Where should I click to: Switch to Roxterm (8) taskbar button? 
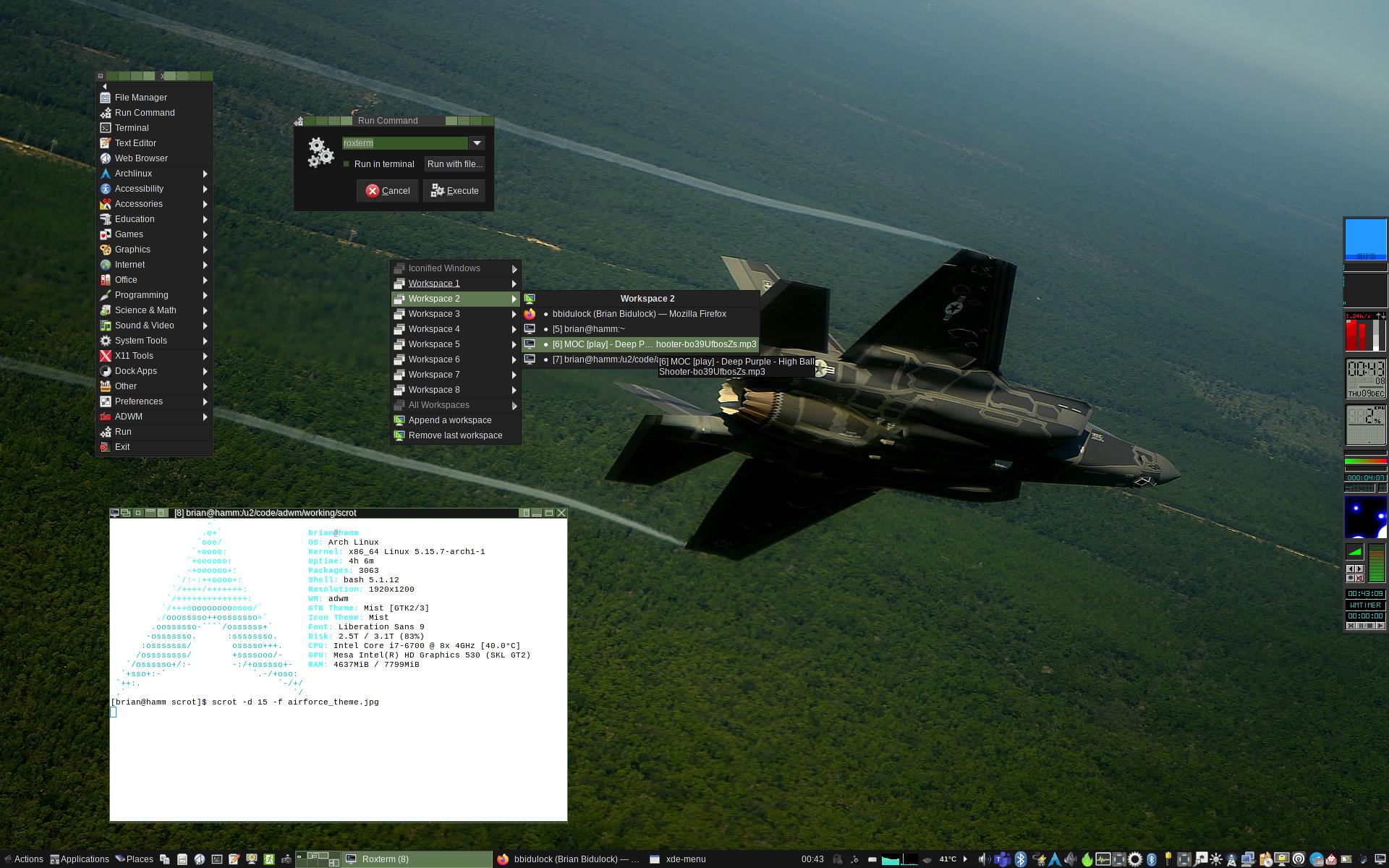click(417, 859)
